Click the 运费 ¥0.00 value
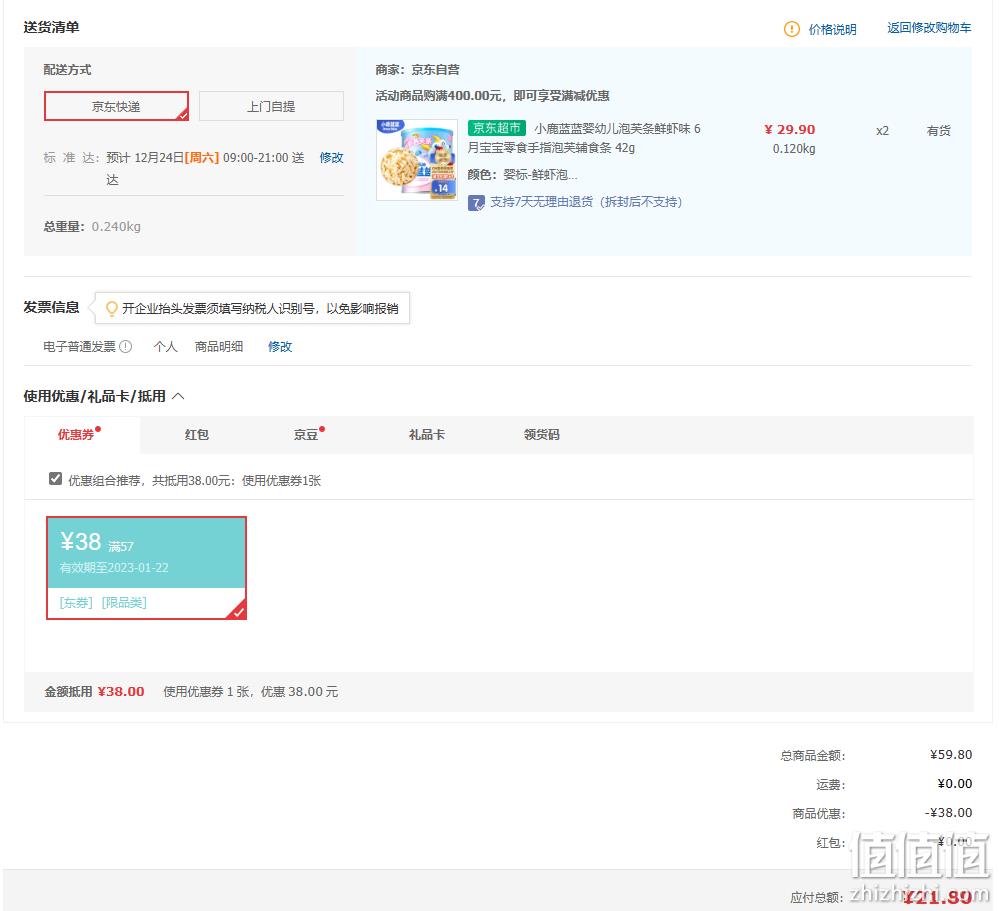The height and width of the screenshot is (911, 999). pos(954,784)
